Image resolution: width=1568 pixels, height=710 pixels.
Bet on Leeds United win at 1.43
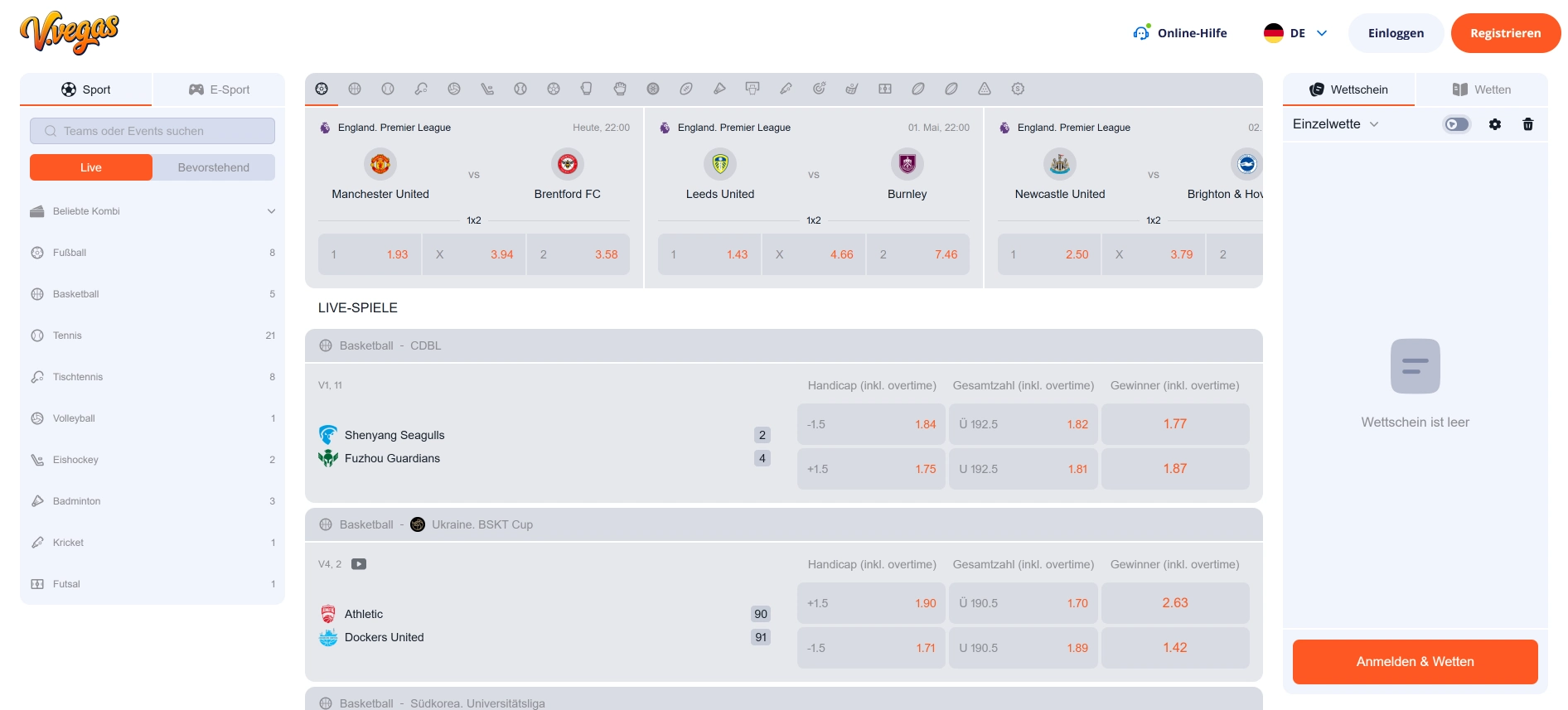coord(709,254)
